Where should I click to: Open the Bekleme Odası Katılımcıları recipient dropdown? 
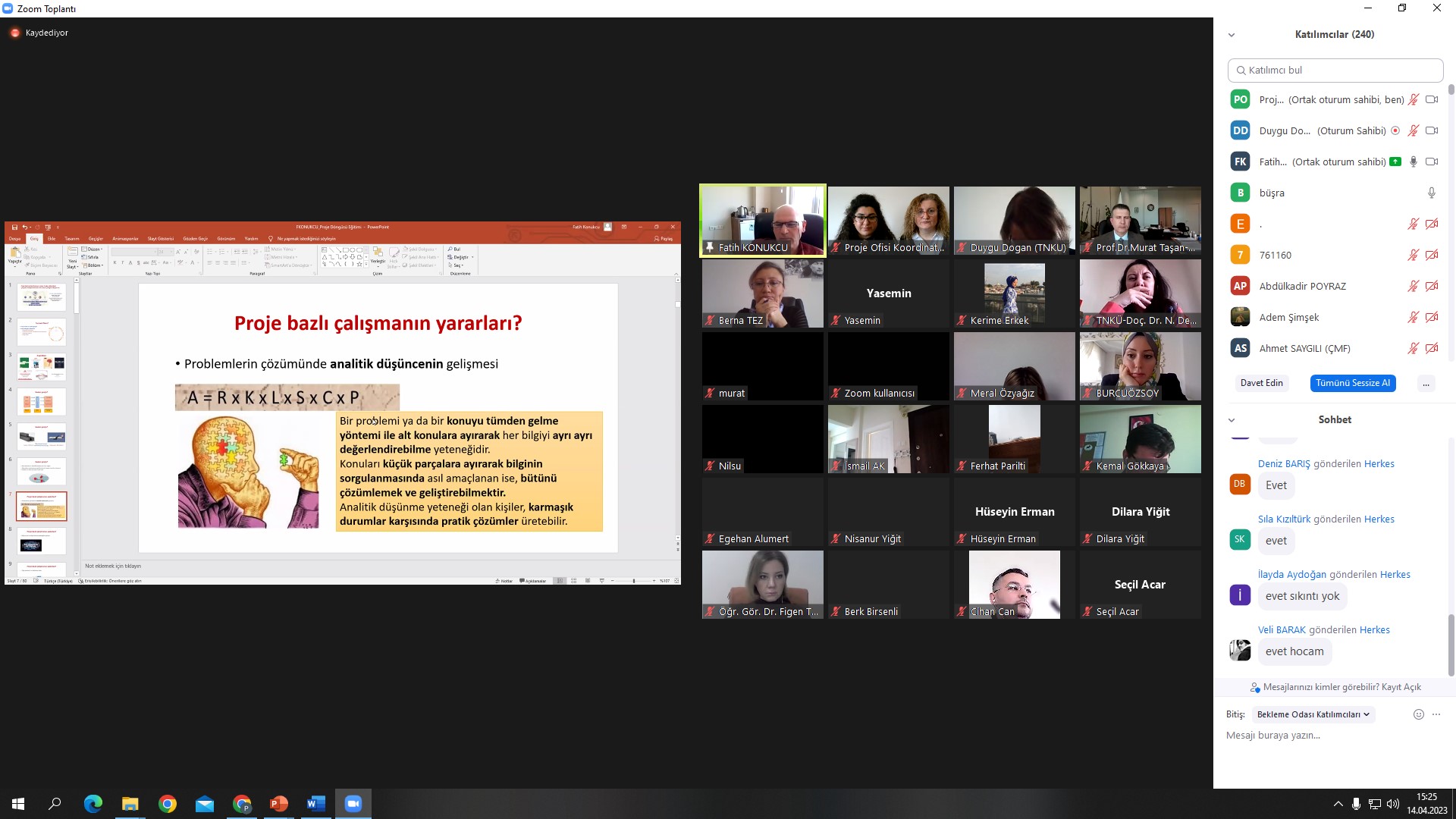pyautogui.click(x=1313, y=714)
